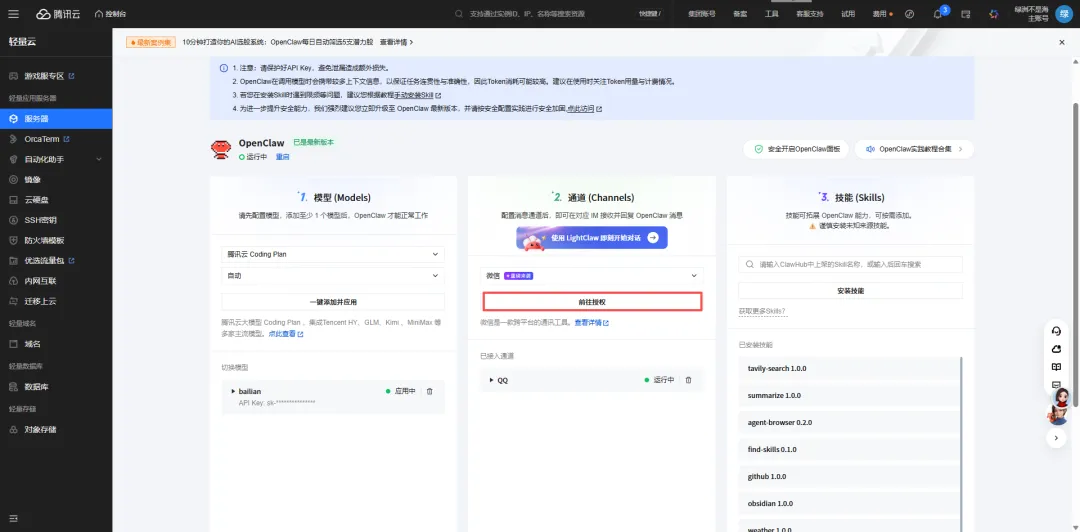
Task: Click the 防火墙模板 shield icon
Action: [x=13, y=241]
